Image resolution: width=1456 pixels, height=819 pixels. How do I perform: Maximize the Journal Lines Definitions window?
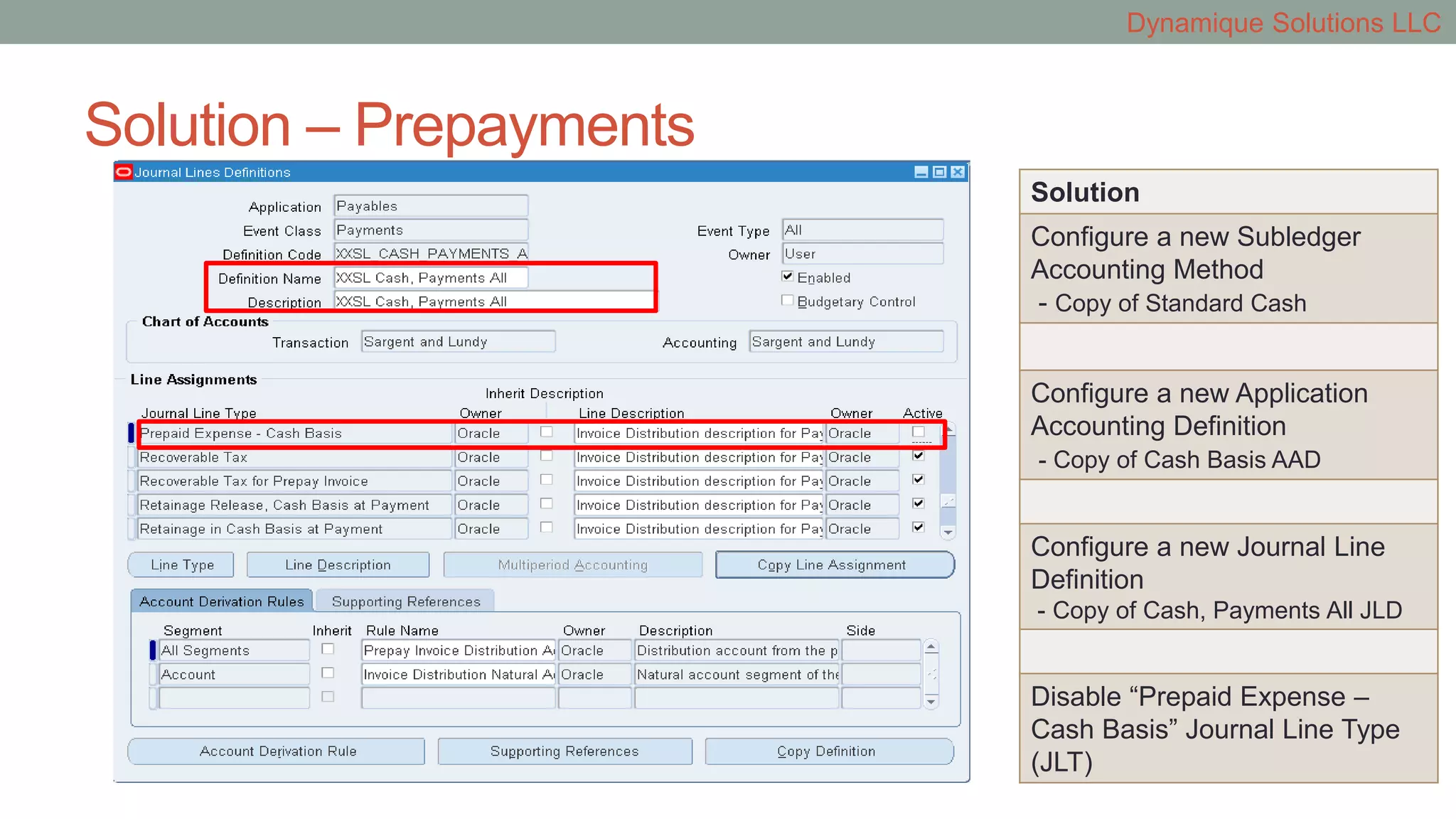point(939,172)
